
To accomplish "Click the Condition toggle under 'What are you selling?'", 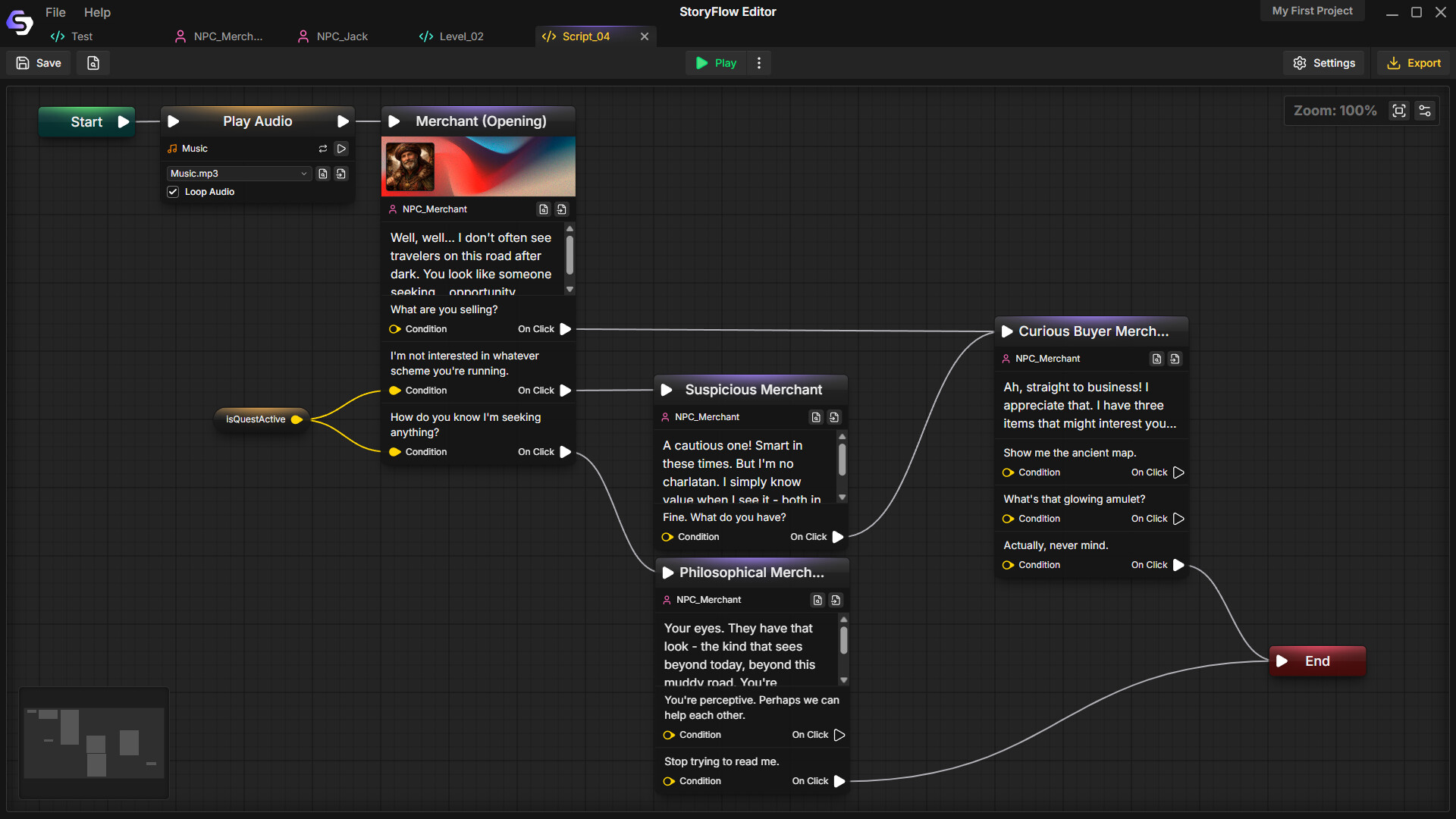I will 395,329.
